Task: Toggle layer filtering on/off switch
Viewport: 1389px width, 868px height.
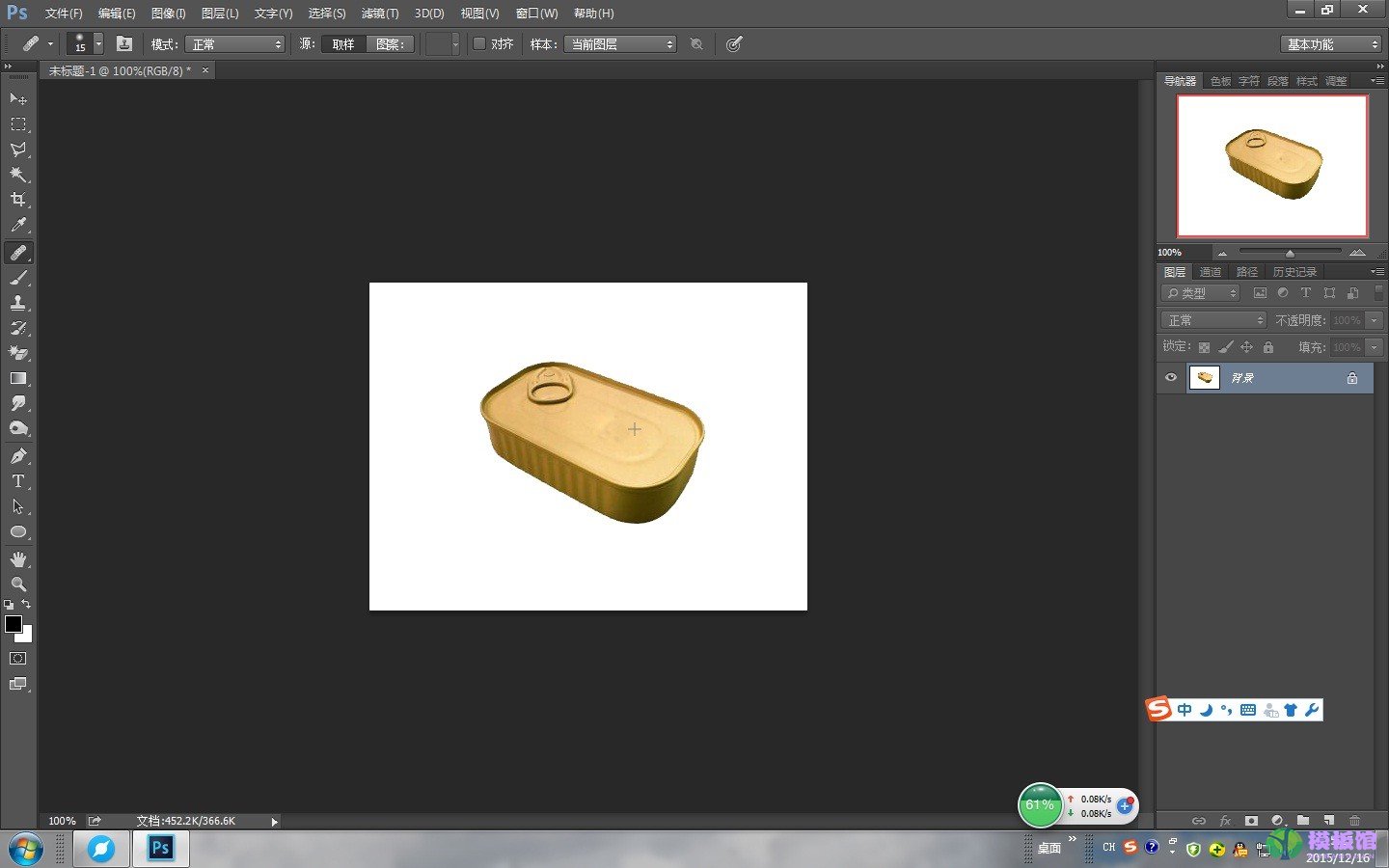Action: 1378,292
